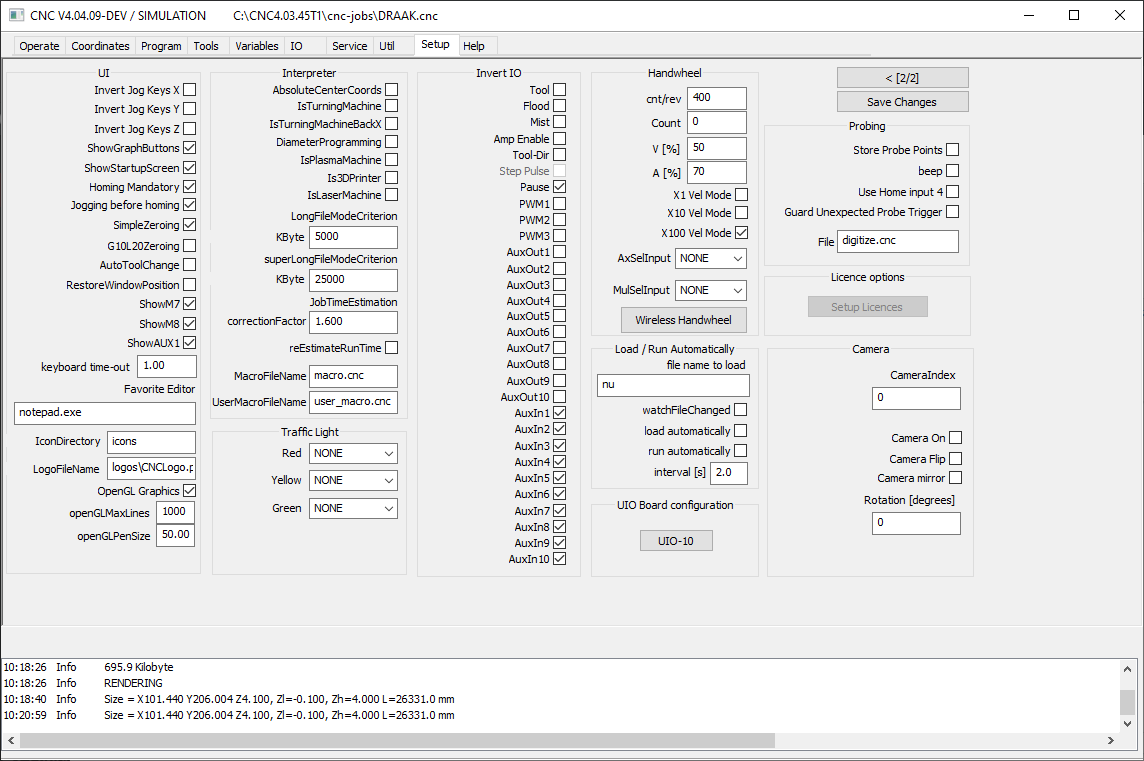Click the log scroll up arrow
Screen dimensions: 1144x761
coord(1127,668)
